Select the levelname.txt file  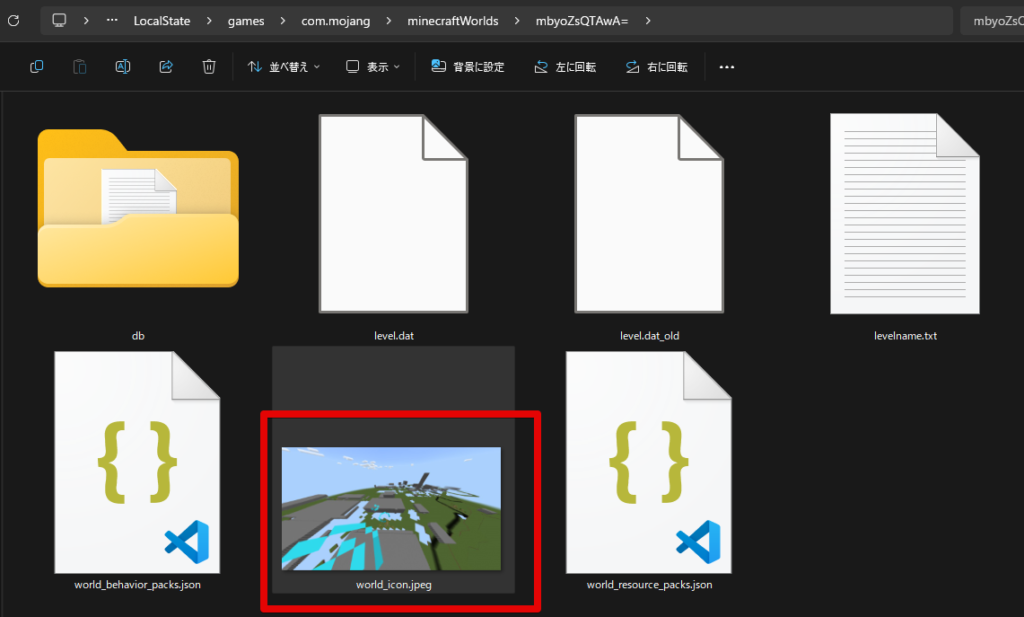tap(905, 215)
